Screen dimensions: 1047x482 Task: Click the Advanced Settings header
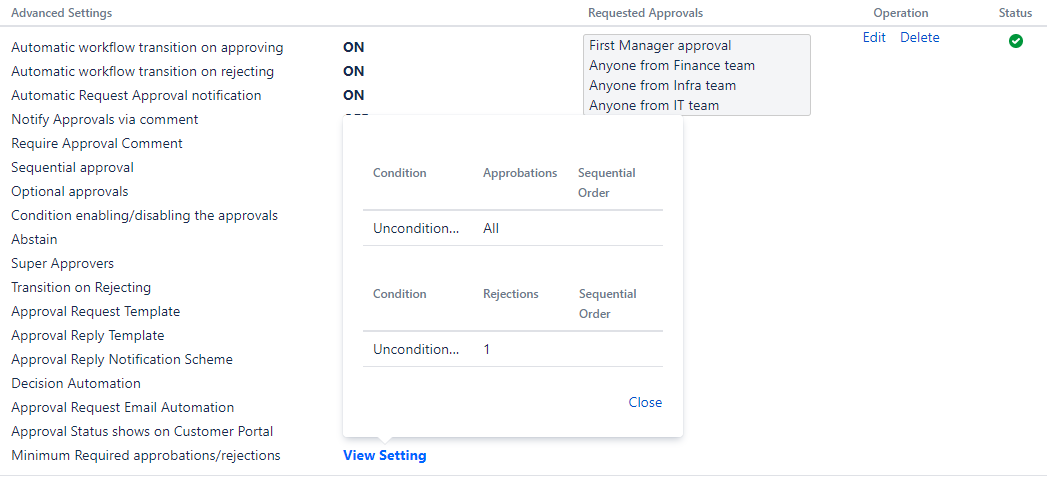coord(61,13)
